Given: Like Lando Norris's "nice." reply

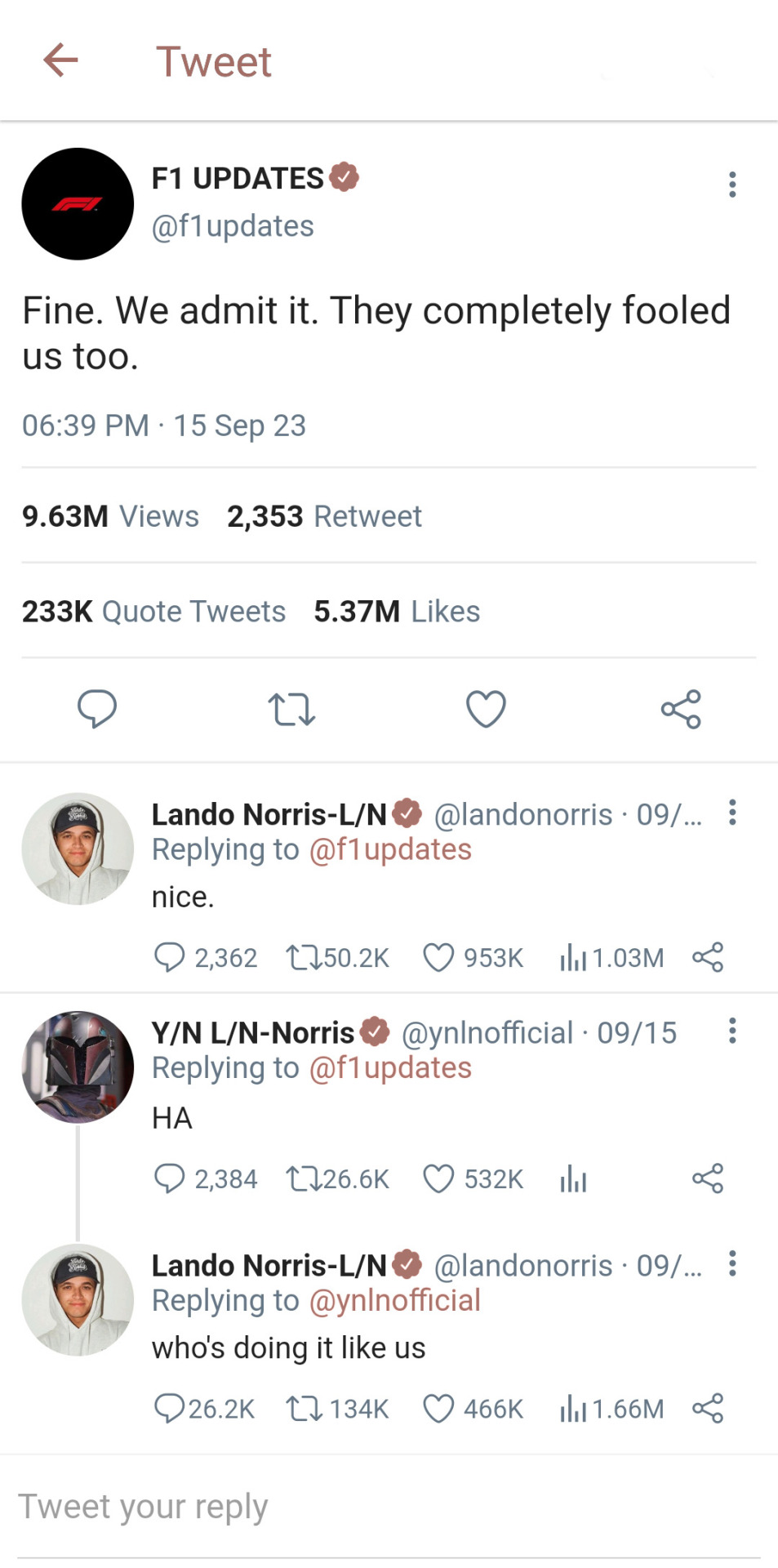Looking at the screenshot, I should (438, 957).
